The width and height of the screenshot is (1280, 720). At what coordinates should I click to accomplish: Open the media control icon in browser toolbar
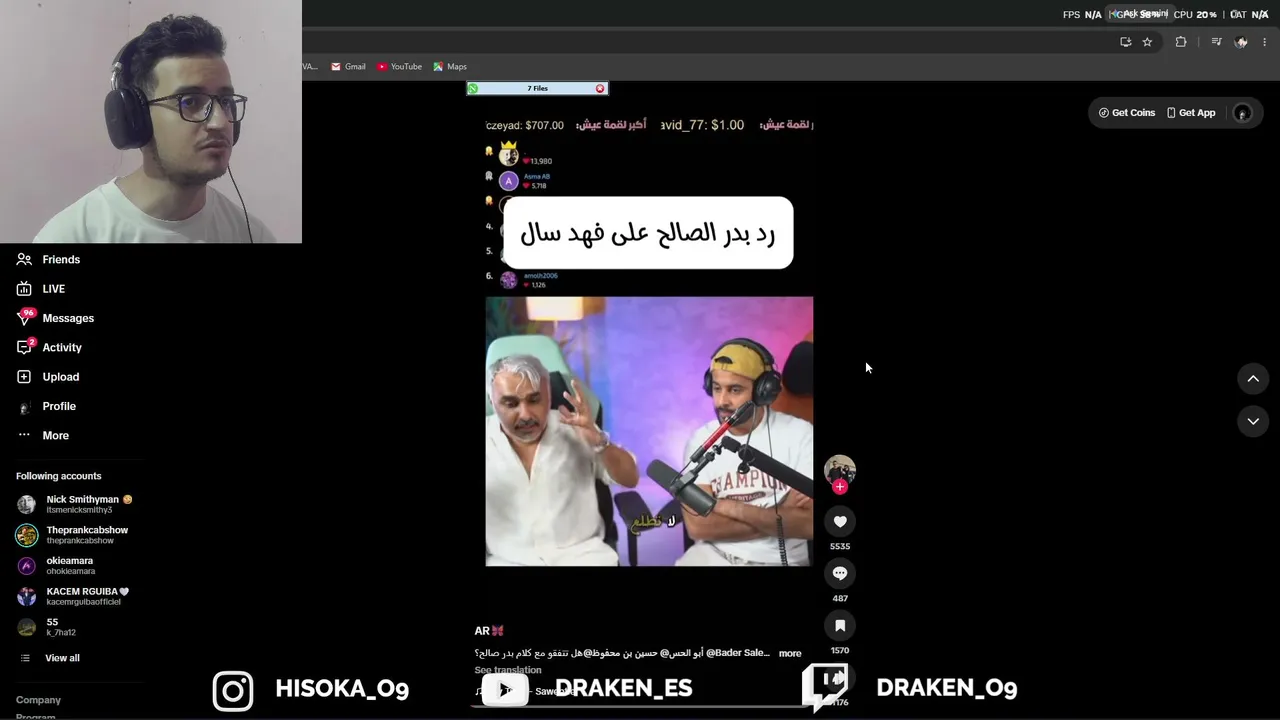pos(1216,42)
